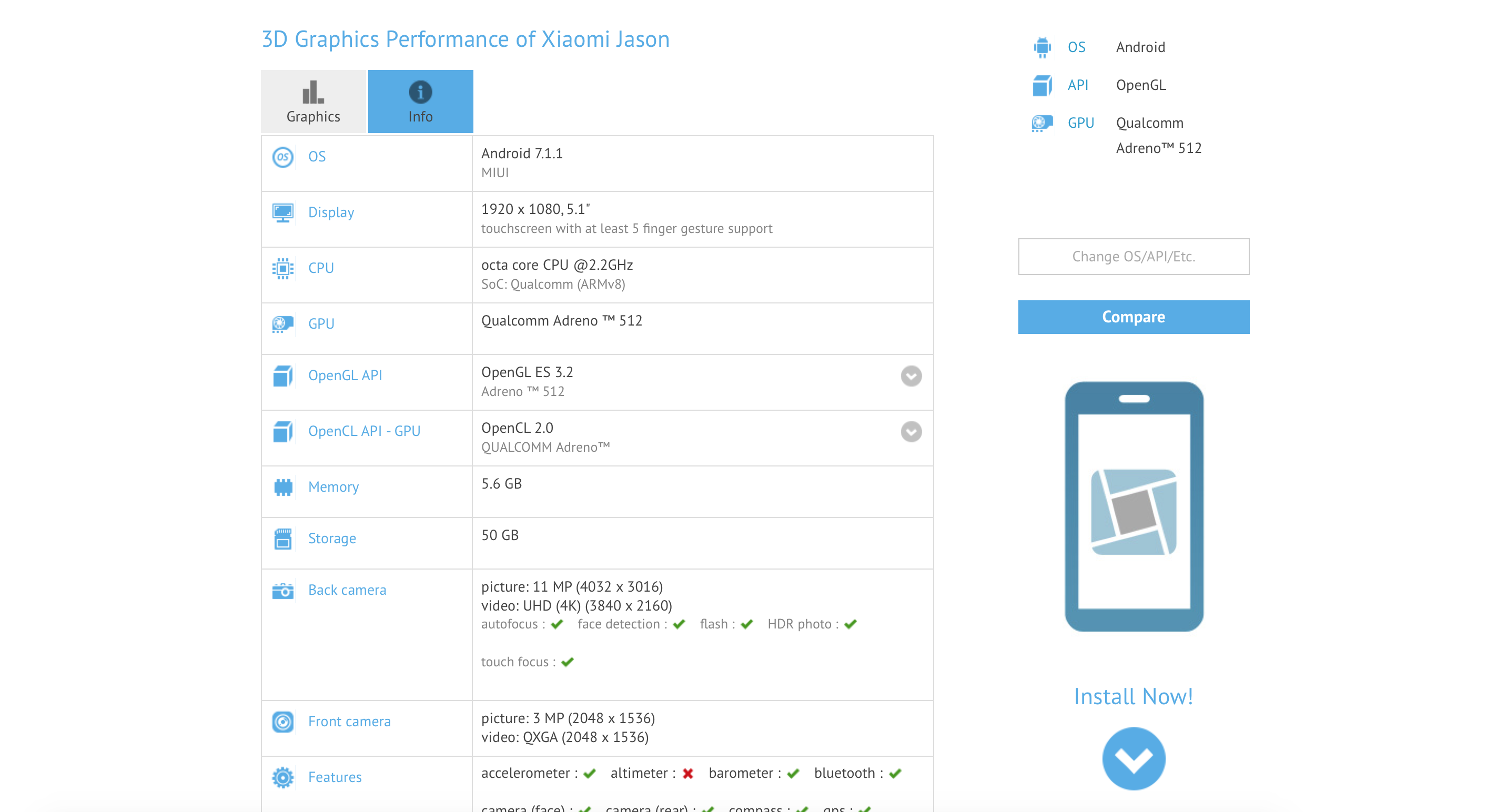
Task: Click the barometer checkmark
Action: [793, 774]
